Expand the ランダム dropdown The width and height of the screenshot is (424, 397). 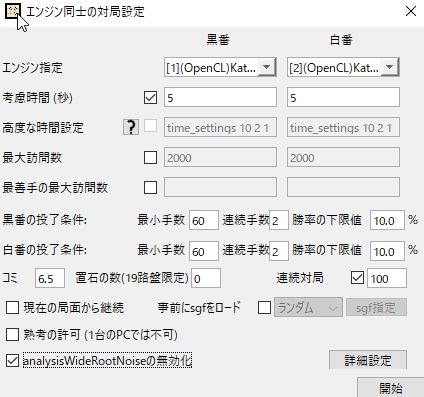[308, 307]
